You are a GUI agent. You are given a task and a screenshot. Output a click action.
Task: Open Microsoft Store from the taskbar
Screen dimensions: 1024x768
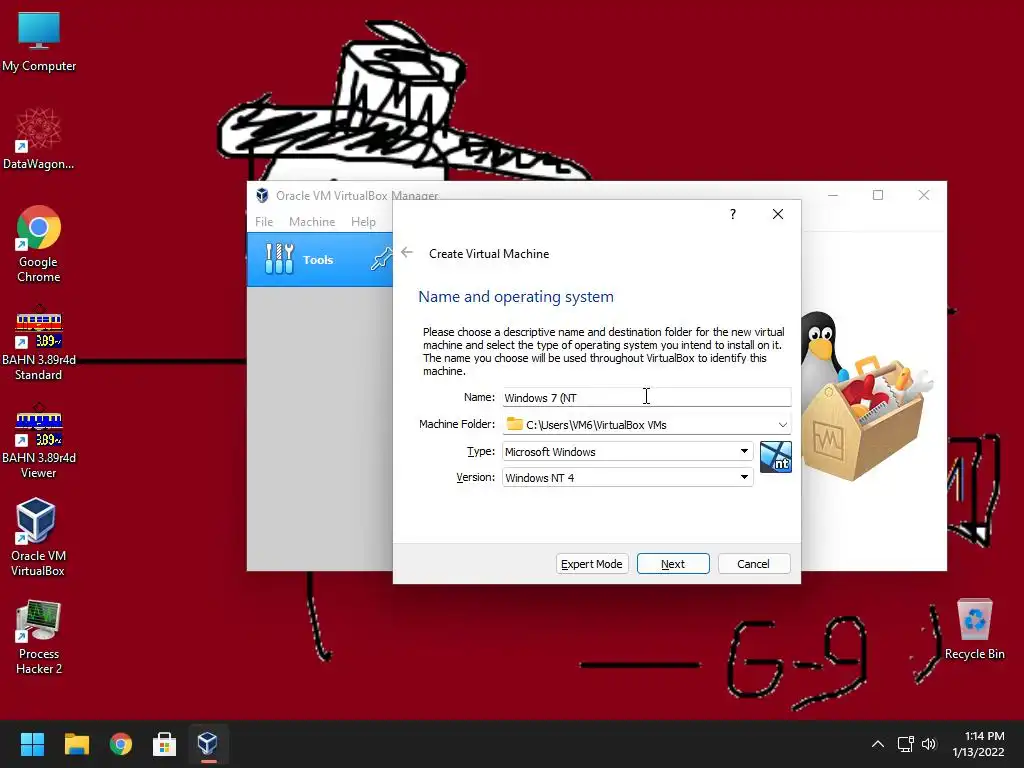(x=165, y=744)
